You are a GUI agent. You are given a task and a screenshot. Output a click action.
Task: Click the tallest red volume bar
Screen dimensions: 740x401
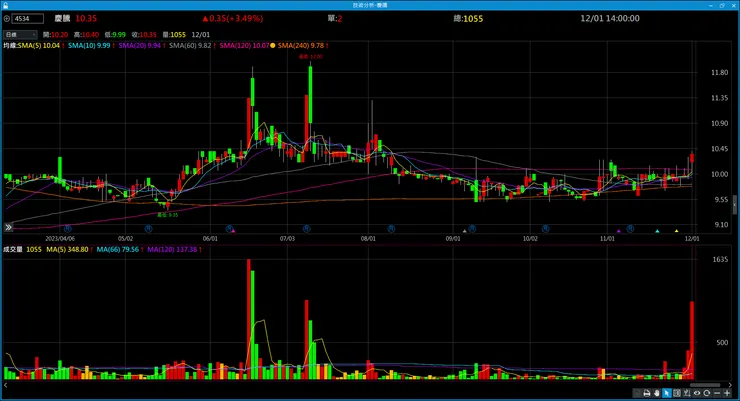click(249, 319)
